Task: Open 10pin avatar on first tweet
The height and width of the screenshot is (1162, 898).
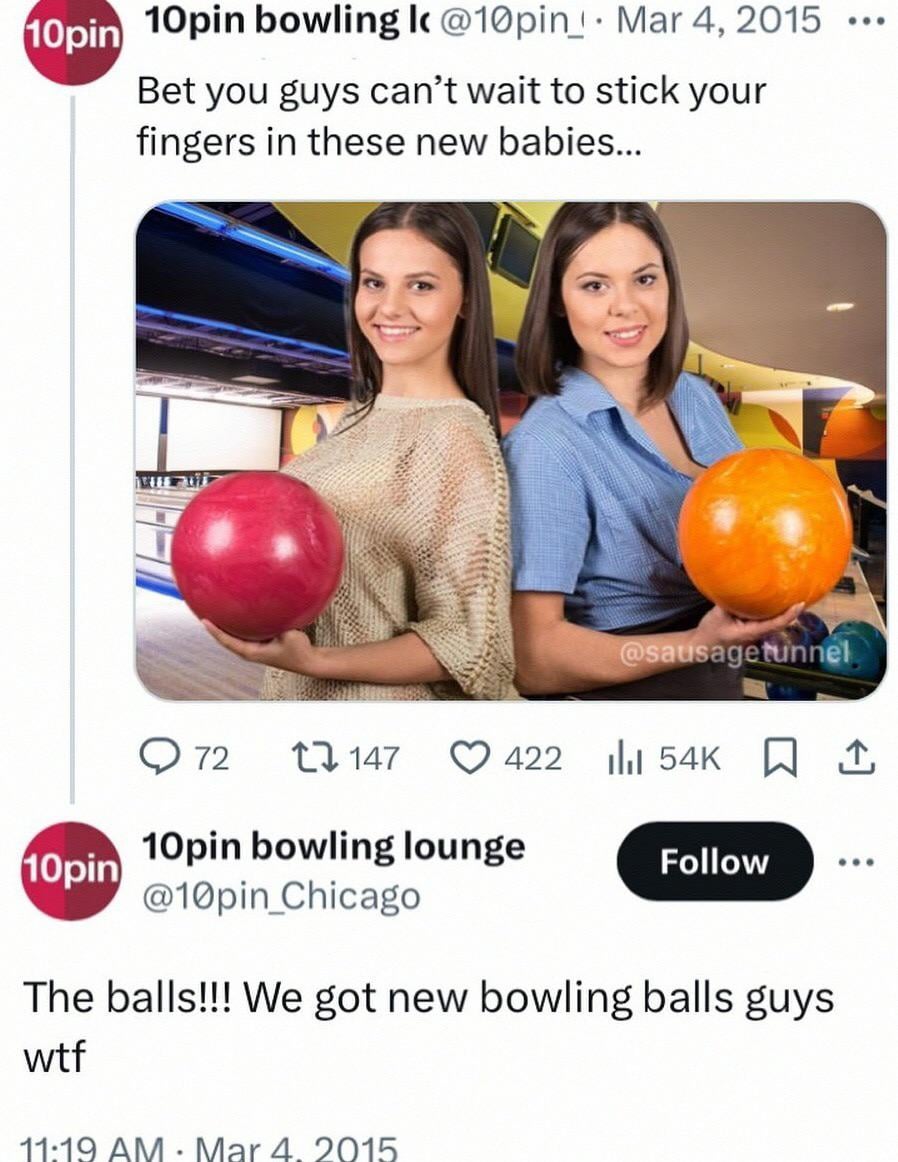Action: pyautogui.click(x=72, y=37)
